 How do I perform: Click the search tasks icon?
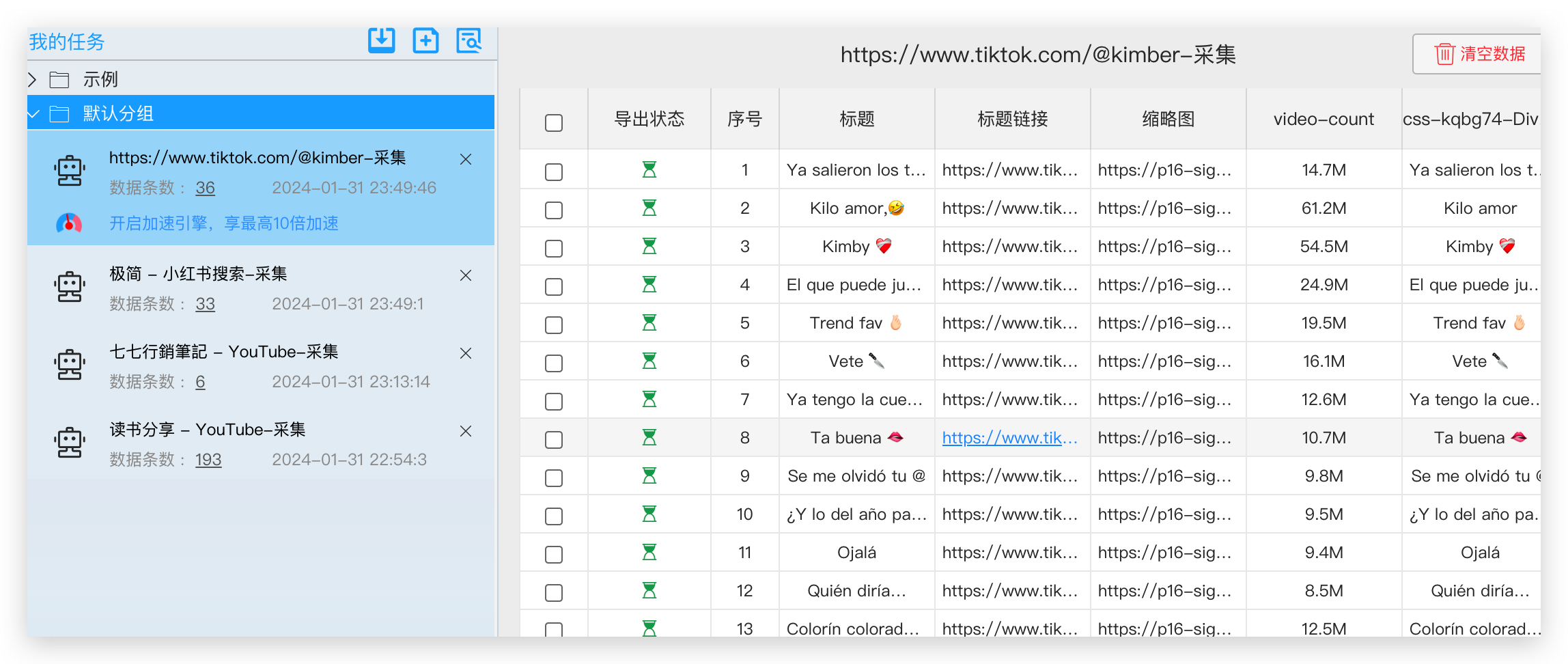click(469, 41)
